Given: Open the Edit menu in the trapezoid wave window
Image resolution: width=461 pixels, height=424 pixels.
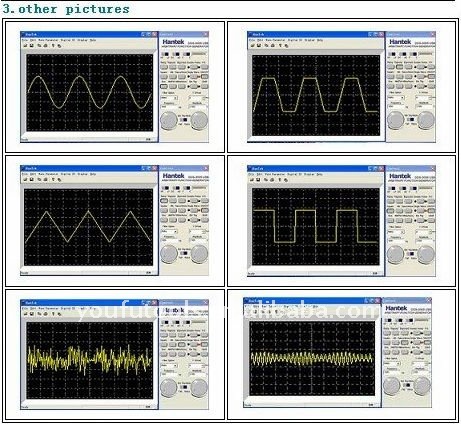Looking at the screenshot, I should coord(260,40).
